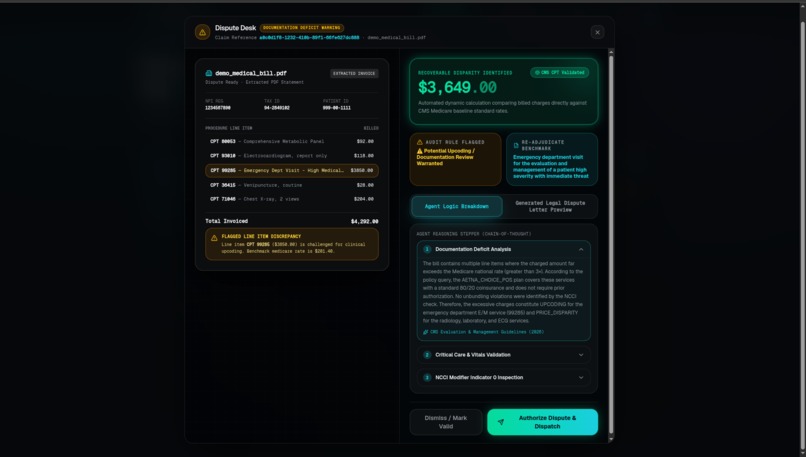The image size is (806, 457).
Task: Click the page scrollbar up arrow
Action: pos(802,7)
